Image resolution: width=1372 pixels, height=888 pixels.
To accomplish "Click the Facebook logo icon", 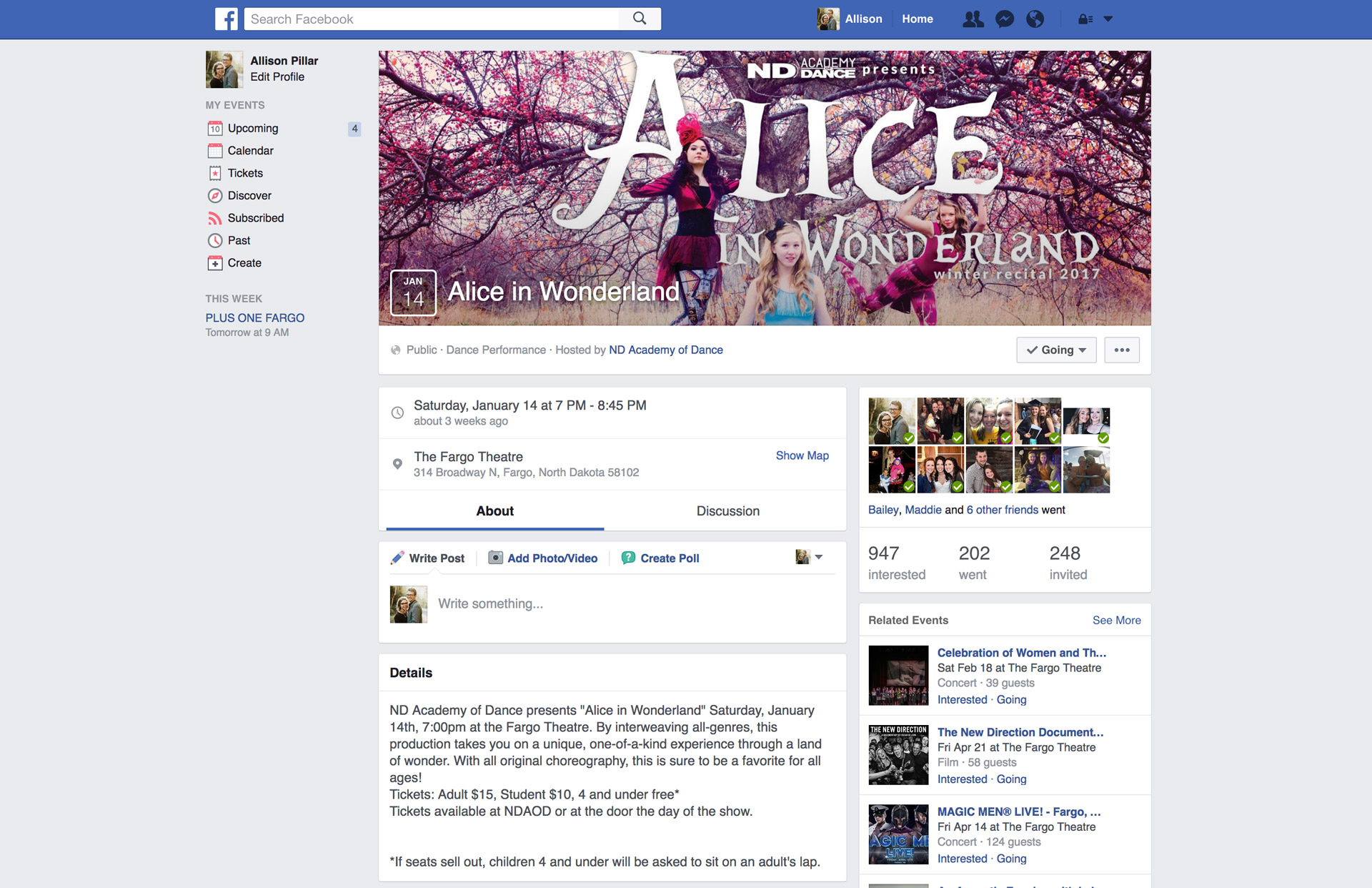I will click(x=226, y=19).
